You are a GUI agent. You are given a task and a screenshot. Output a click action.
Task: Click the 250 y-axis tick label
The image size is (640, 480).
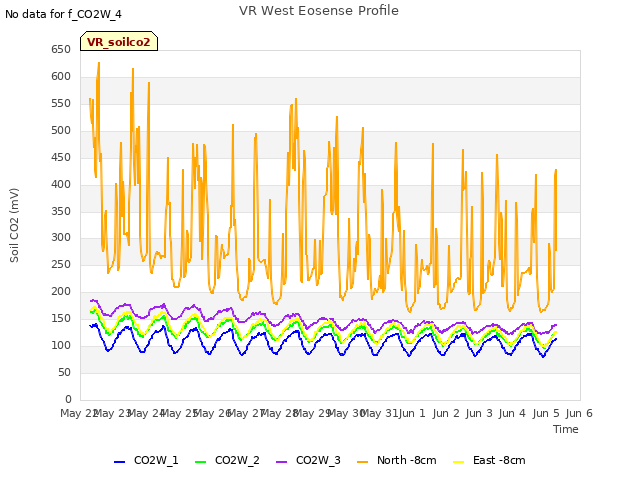click(x=61, y=264)
